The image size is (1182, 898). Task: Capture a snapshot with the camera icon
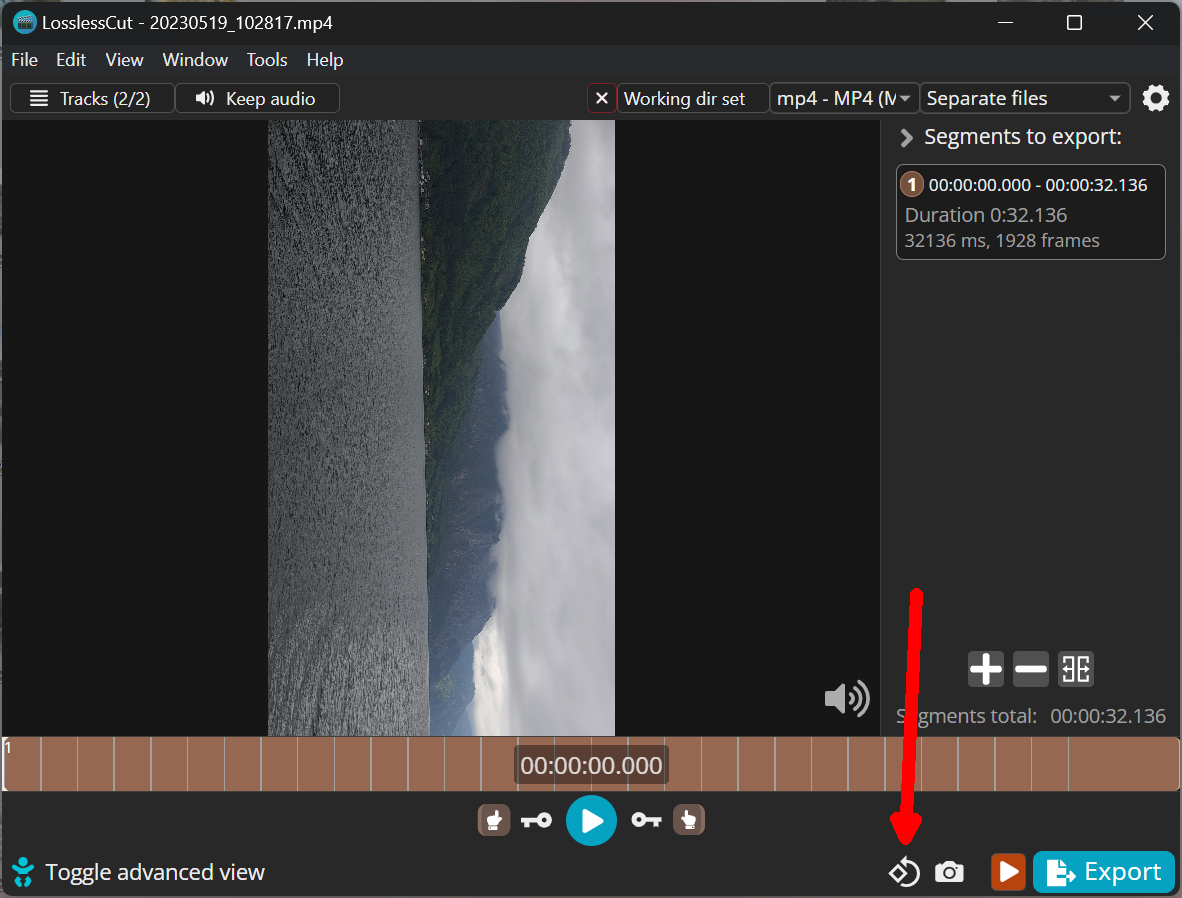click(x=949, y=872)
